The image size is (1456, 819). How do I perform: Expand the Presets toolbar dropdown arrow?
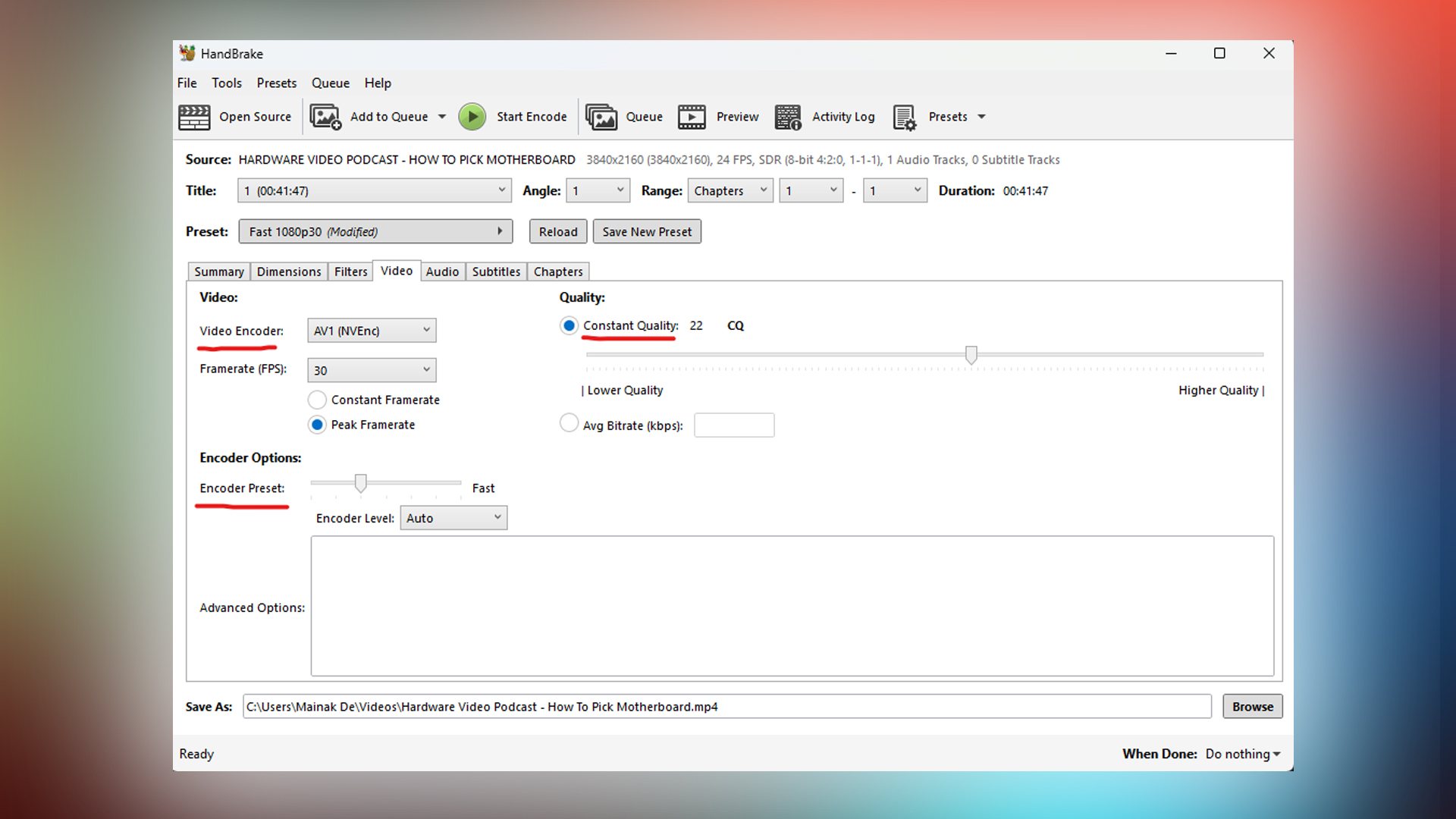981,117
